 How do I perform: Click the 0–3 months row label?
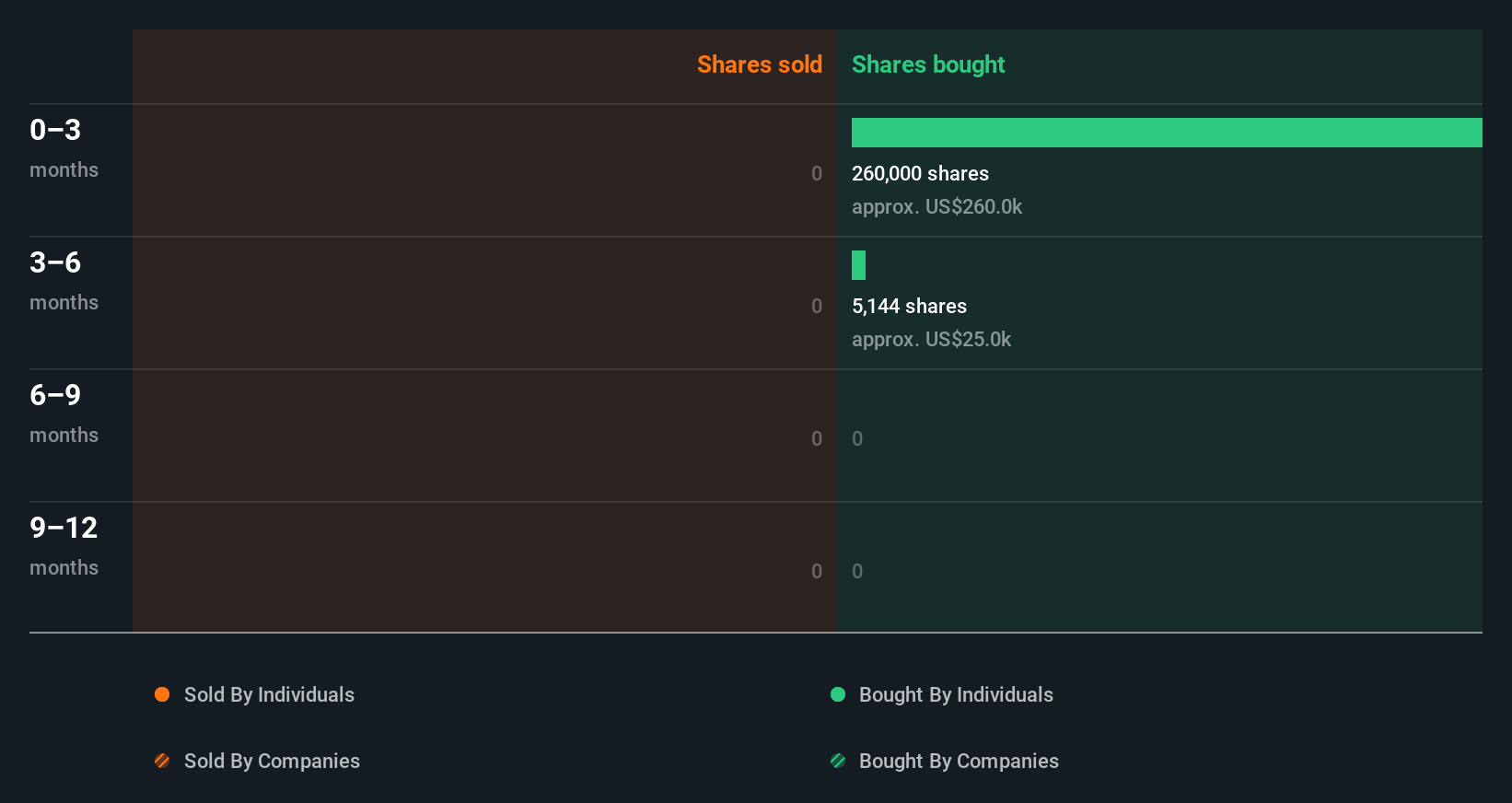[x=64, y=147]
